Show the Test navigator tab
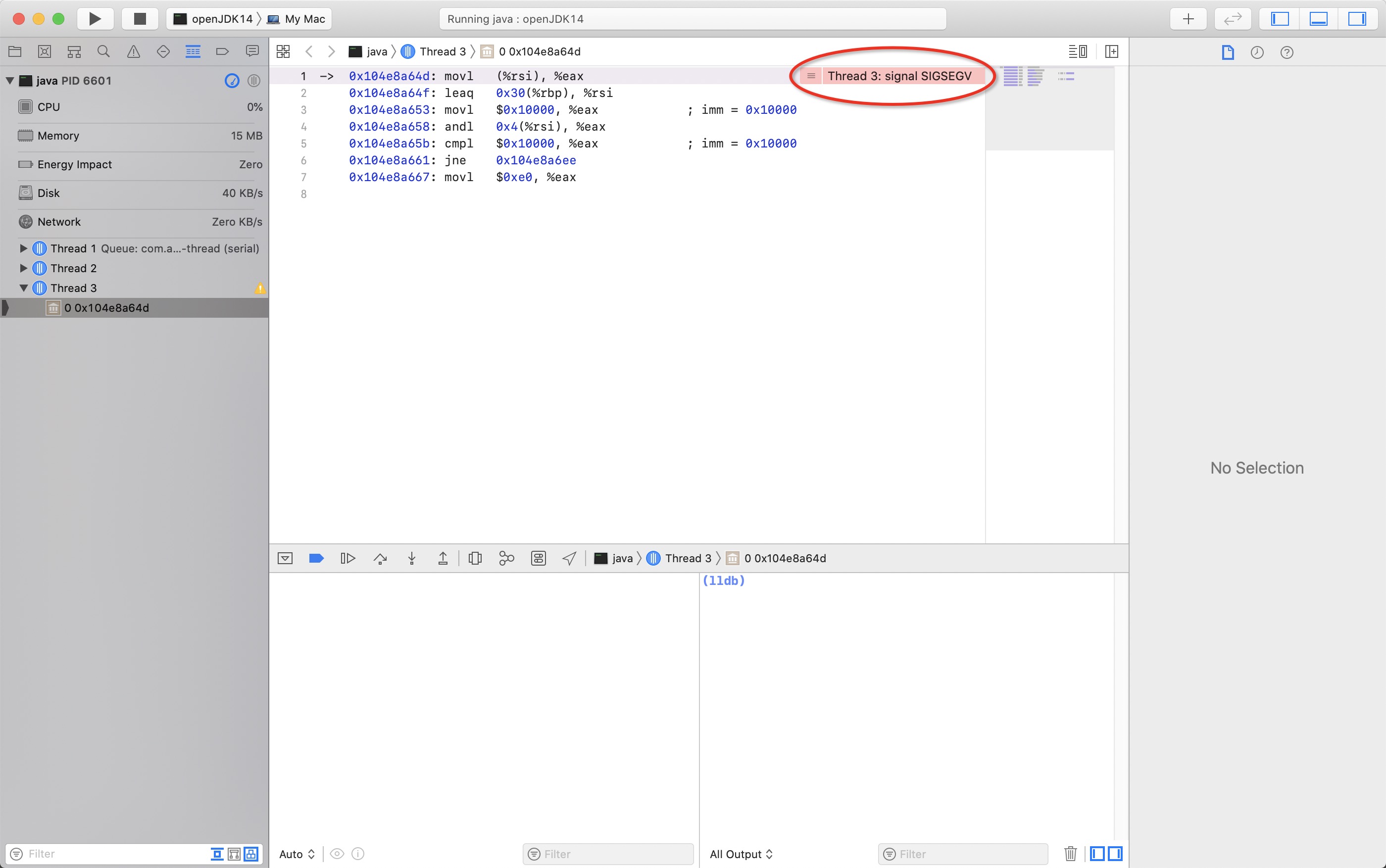The height and width of the screenshot is (868, 1386). pyautogui.click(x=163, y=51)
